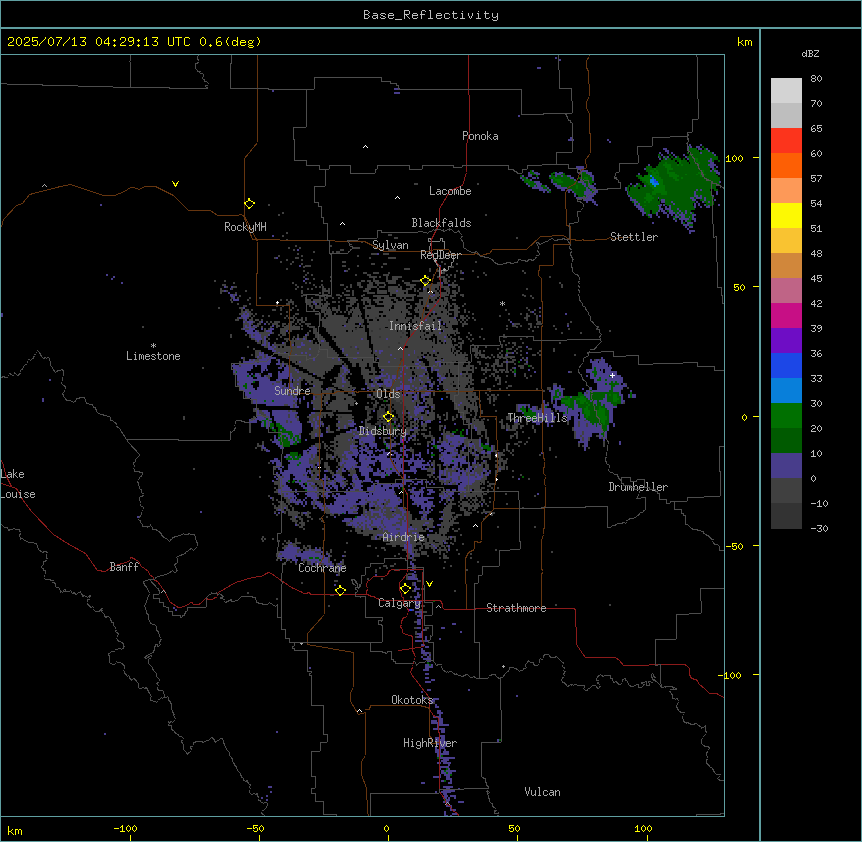This screenshot has width=862, height=842.
Task: Select the 42 dBZ magenta color swatch
Action: pos(786,315)
